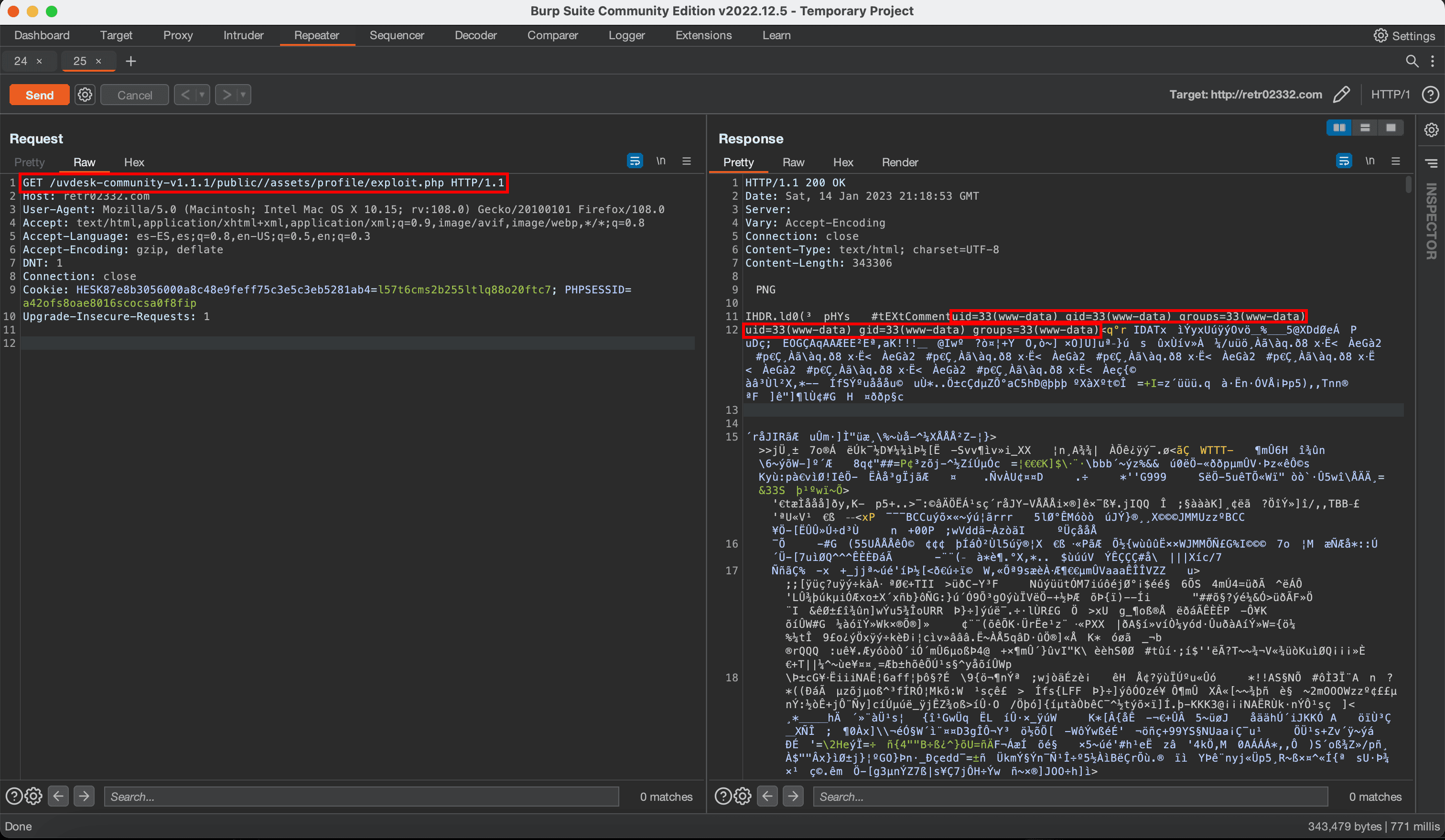Image resolution: width=1445 pixels, height=840 pixels.
Task: Open the Logger tab
Action: (x=627, y=35)
